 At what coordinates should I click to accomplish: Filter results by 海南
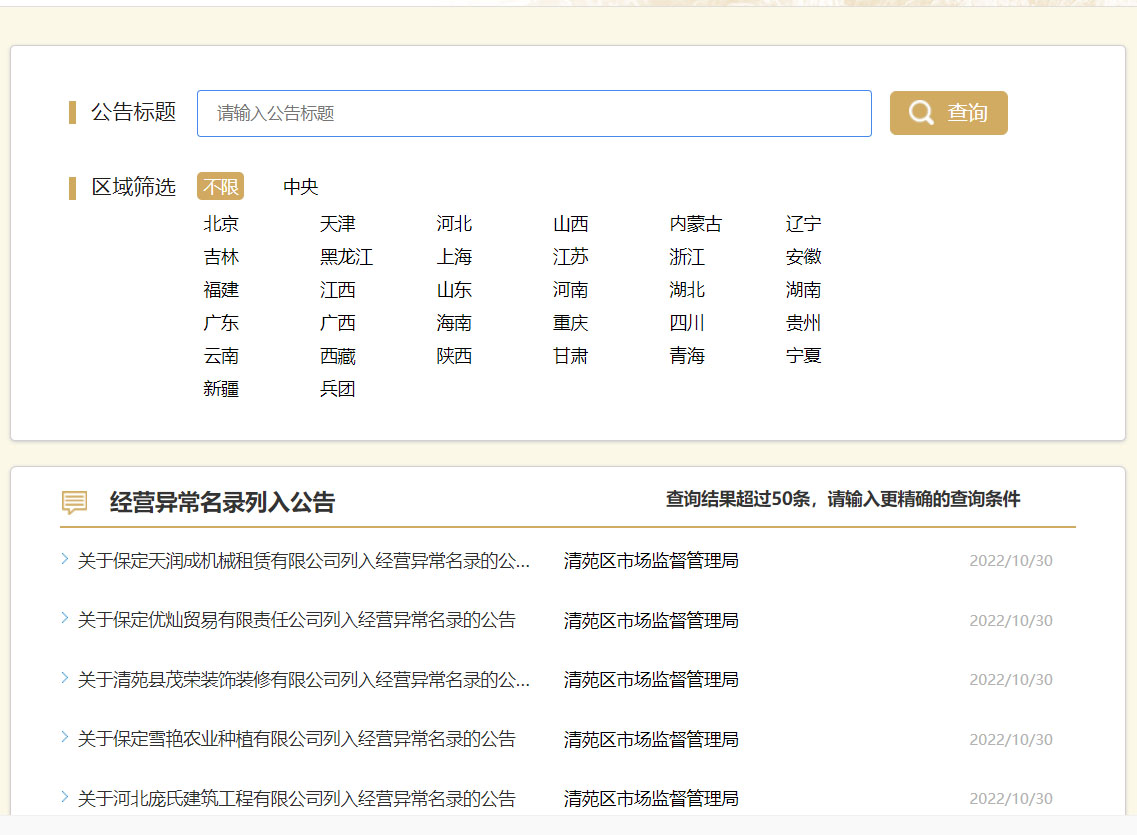coord(455,323)
